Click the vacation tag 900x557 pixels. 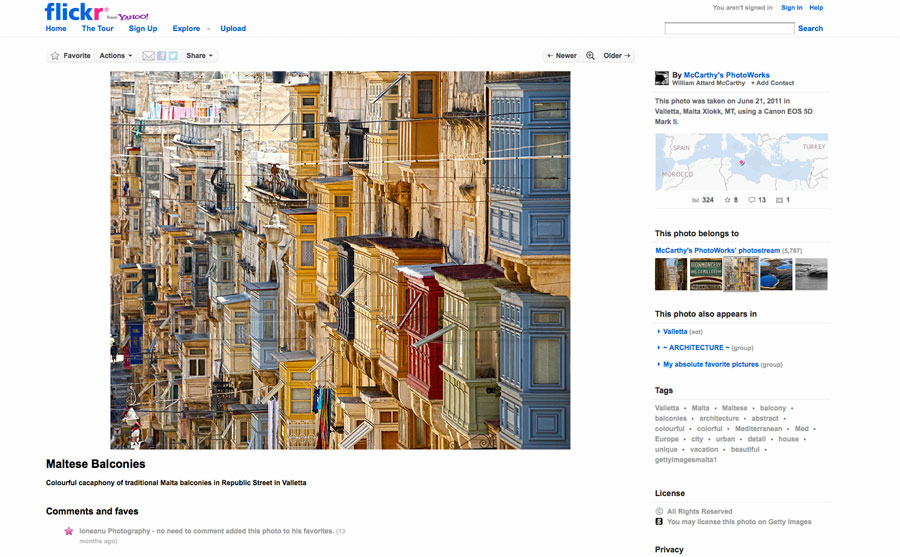pos(704,449)
